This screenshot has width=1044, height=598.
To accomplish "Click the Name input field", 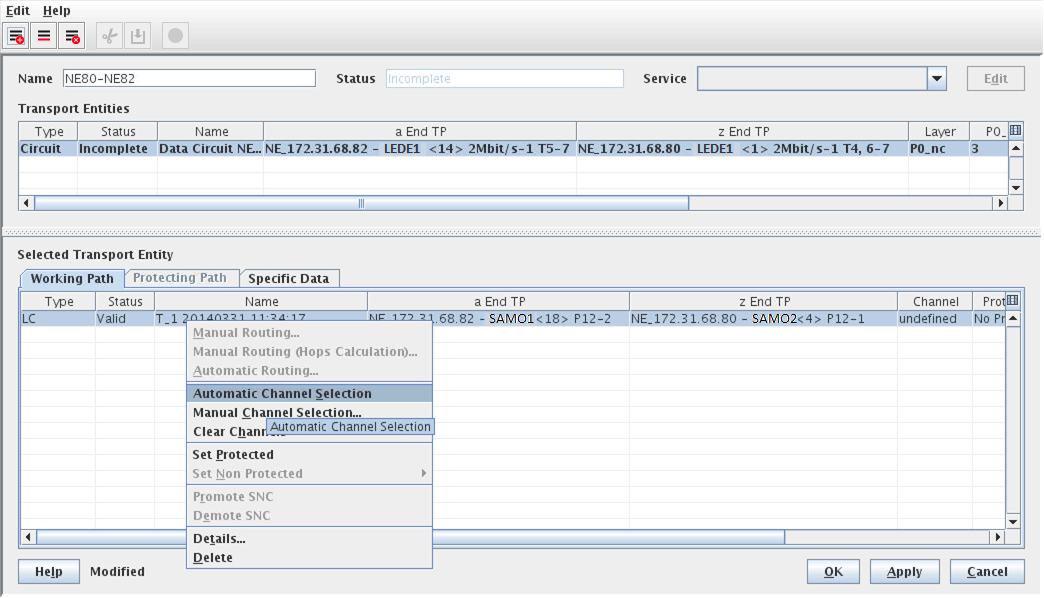I will tap(189, 79).
